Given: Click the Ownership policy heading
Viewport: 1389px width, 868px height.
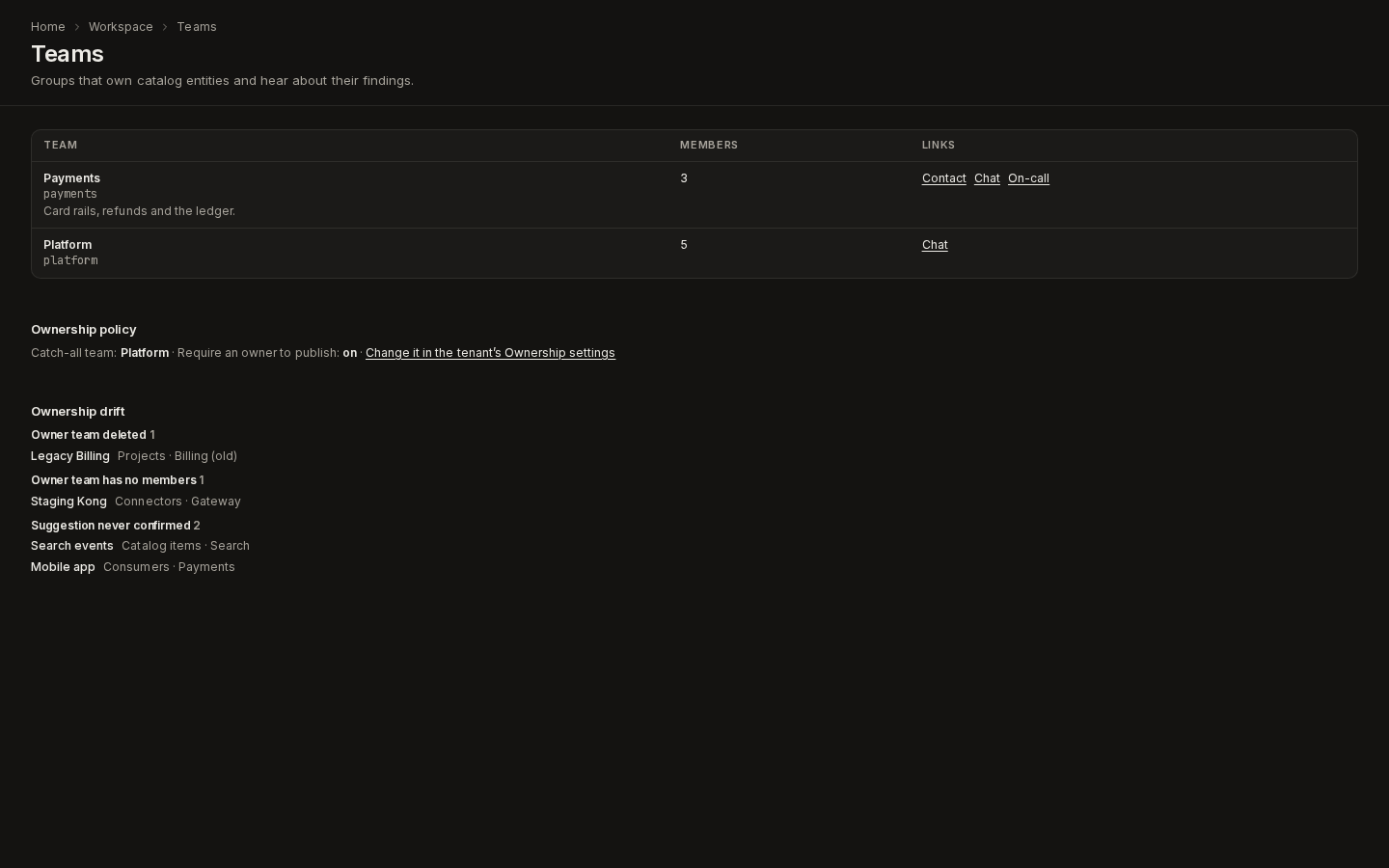Looking at the screenshot, I should [x=84, y=330].
